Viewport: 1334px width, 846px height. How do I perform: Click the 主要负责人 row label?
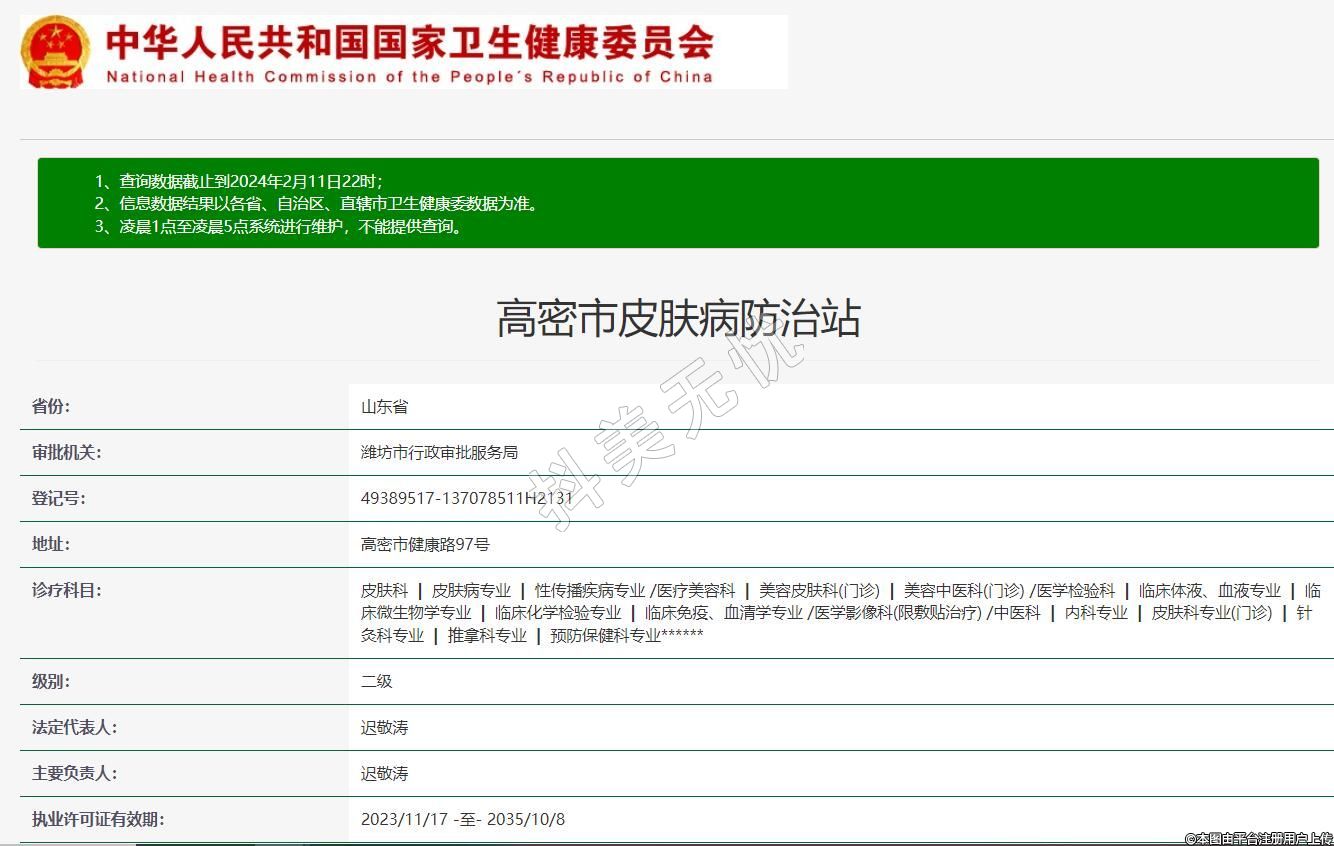[73, 774]
